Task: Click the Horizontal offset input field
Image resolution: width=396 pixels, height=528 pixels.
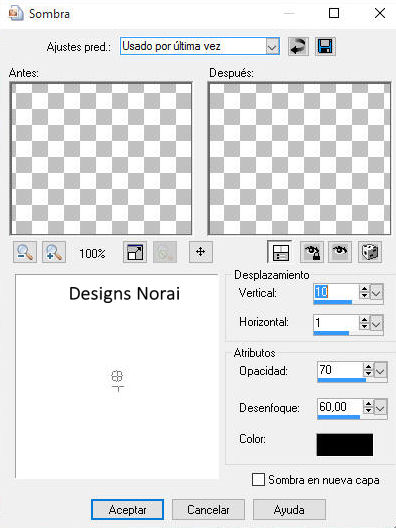Action: (336, 323)
